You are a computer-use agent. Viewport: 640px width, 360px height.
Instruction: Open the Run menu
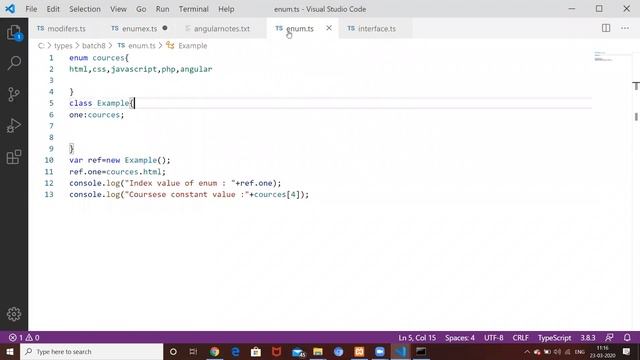pyautogui.click(x=162, y=9)
